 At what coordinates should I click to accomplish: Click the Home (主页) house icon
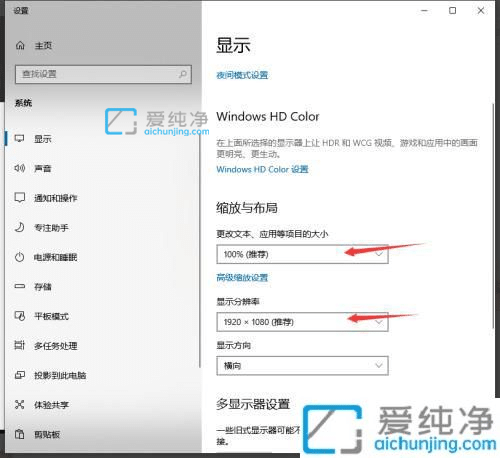pos(20,45)
